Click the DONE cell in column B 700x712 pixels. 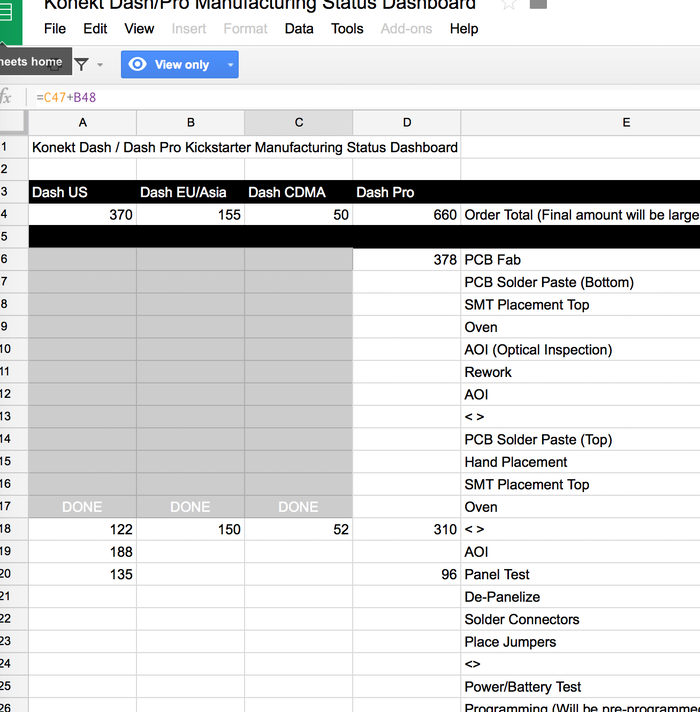(x=191, y=507)
